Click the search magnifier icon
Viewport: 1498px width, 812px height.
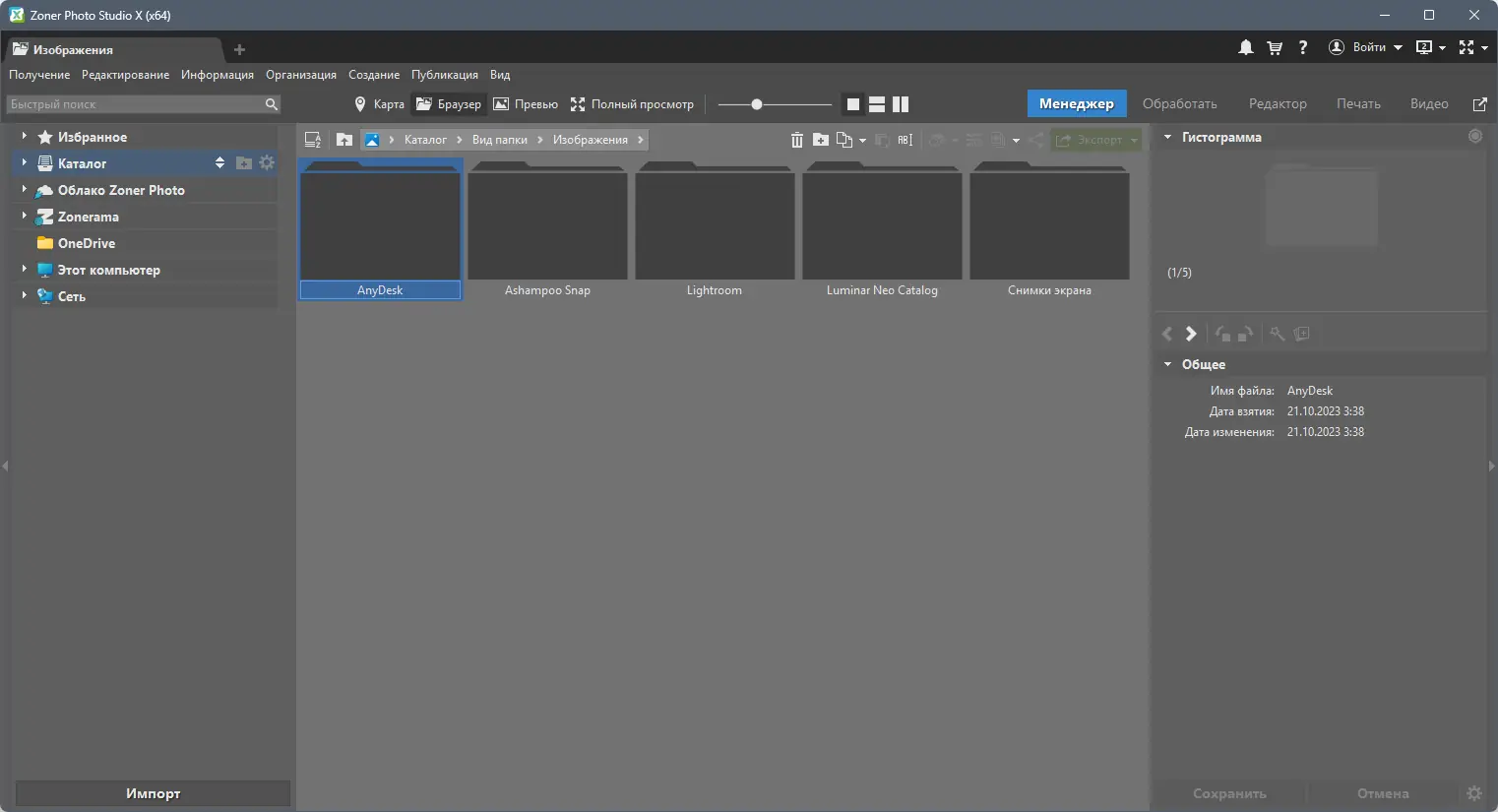coord(272,104)
